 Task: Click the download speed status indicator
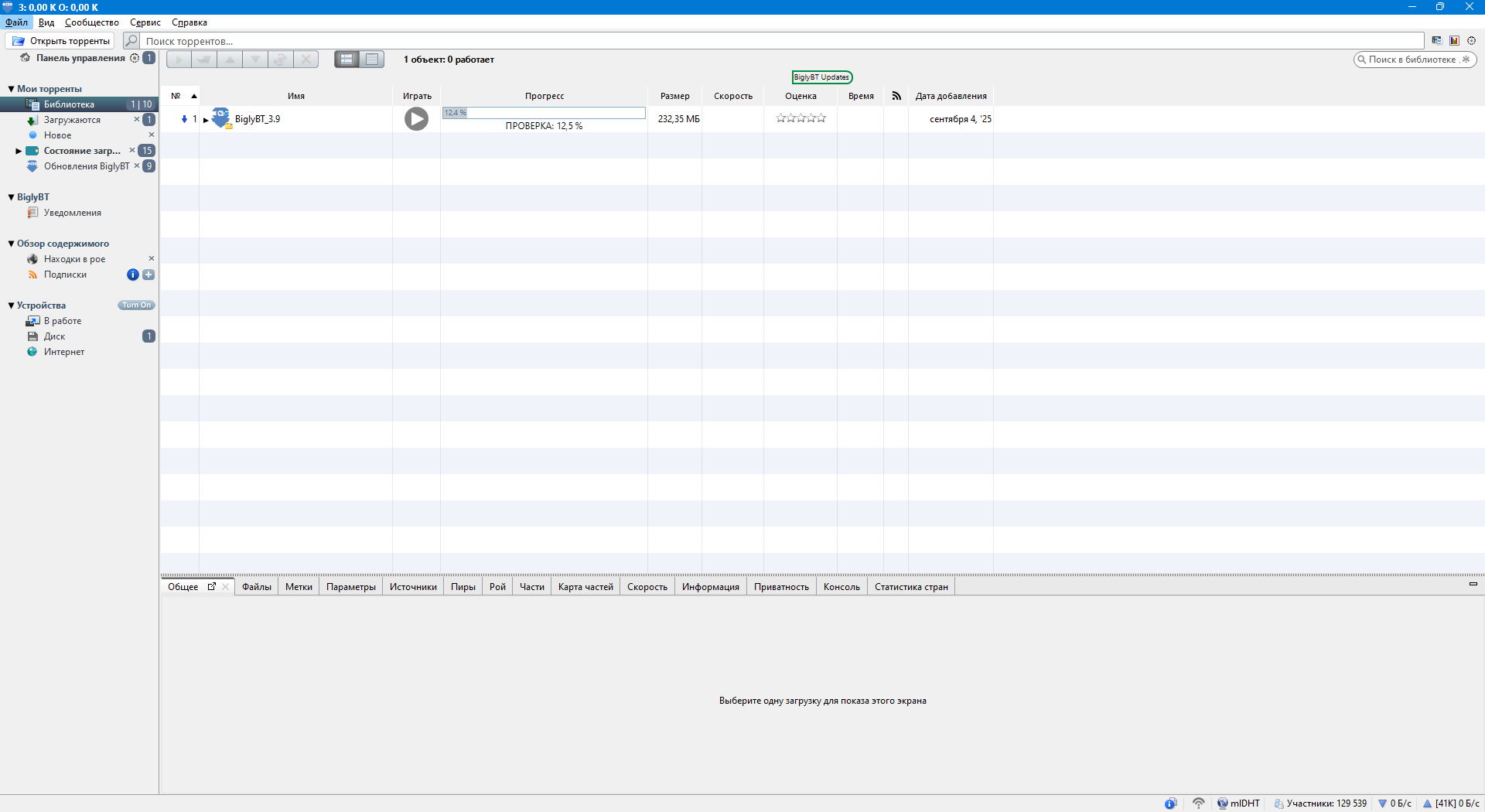[x=1395, y=803]
